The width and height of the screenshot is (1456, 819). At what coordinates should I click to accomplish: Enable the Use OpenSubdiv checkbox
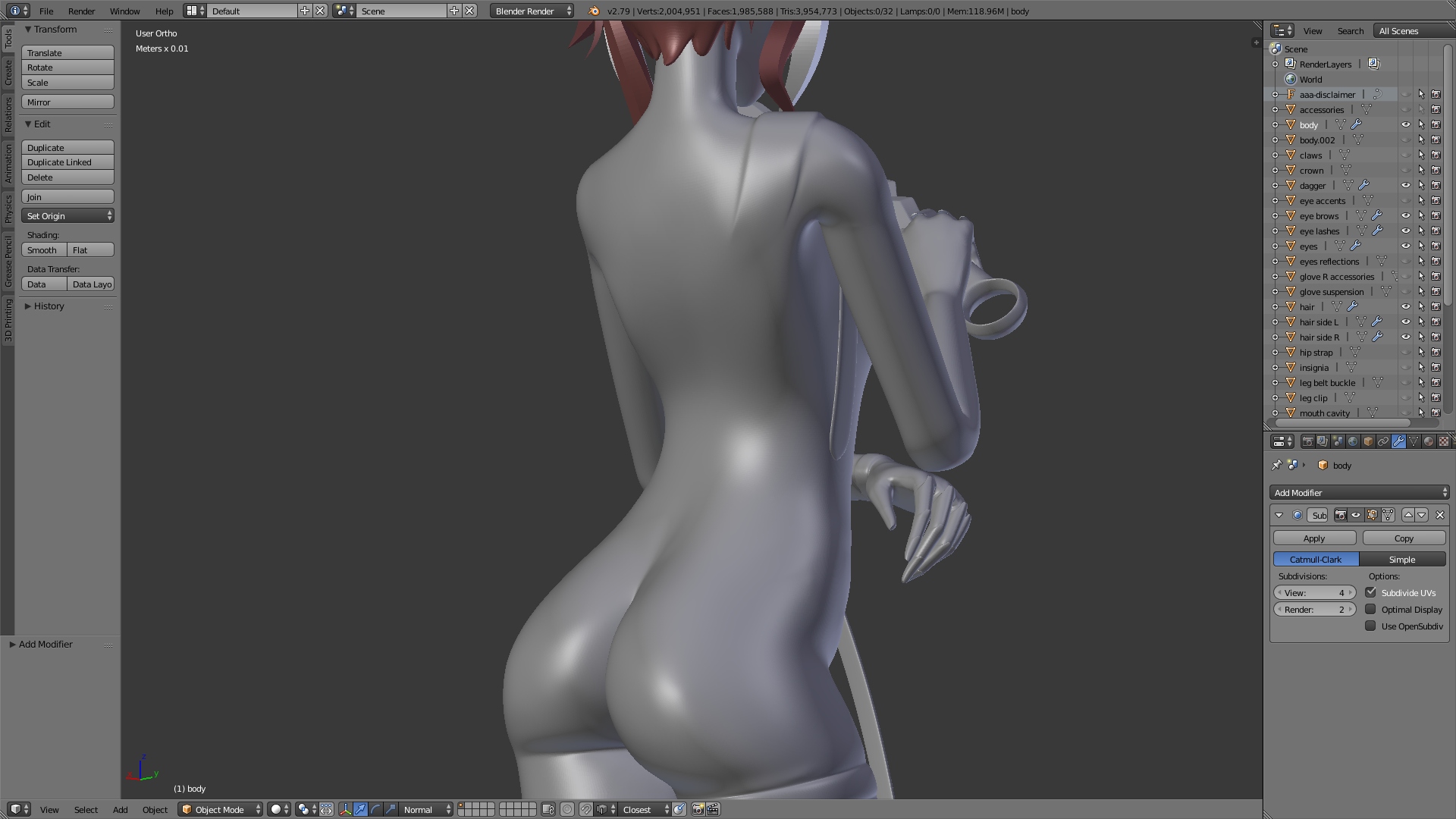1370,626
